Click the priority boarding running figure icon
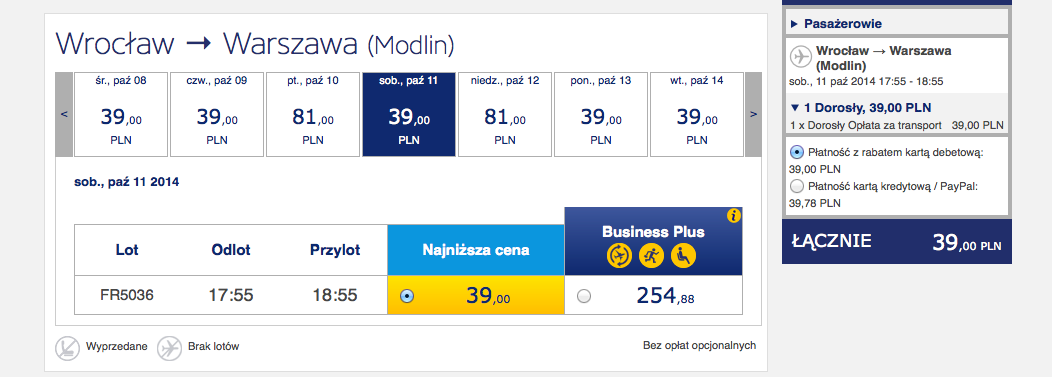The image size is (1052, 377). pos(651,256)
